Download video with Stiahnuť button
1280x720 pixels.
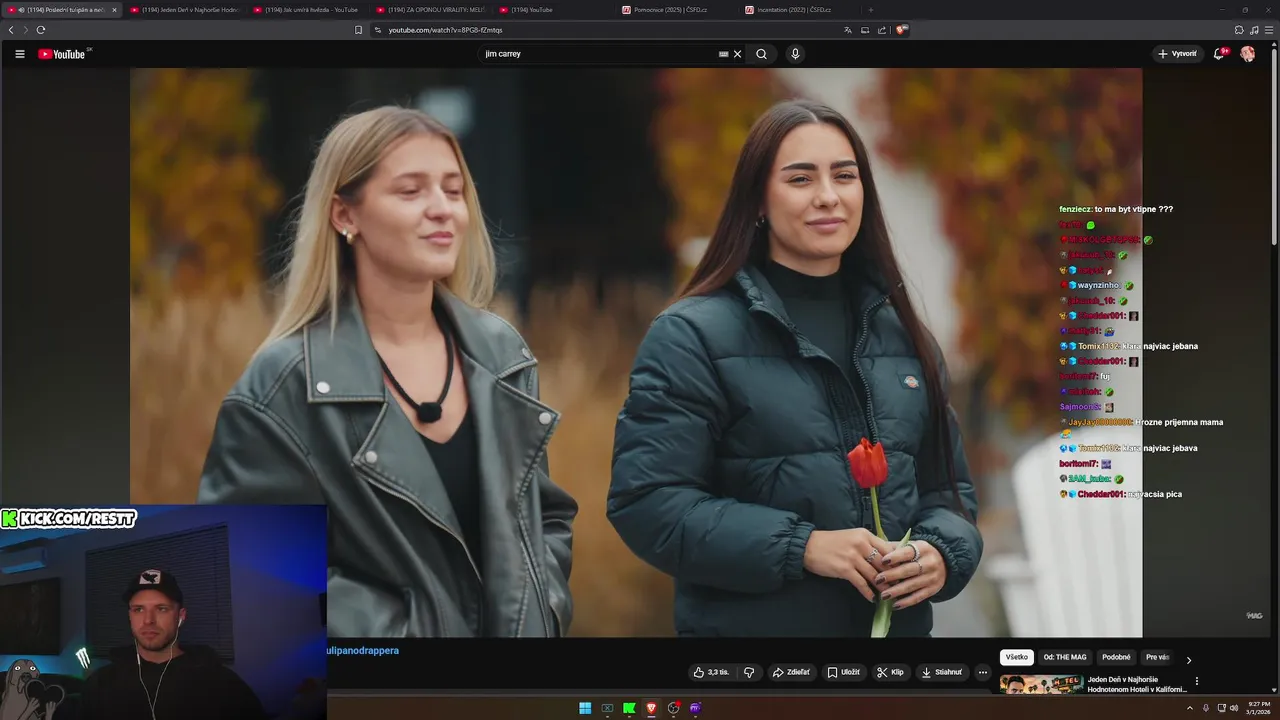(x=941, y=672)
